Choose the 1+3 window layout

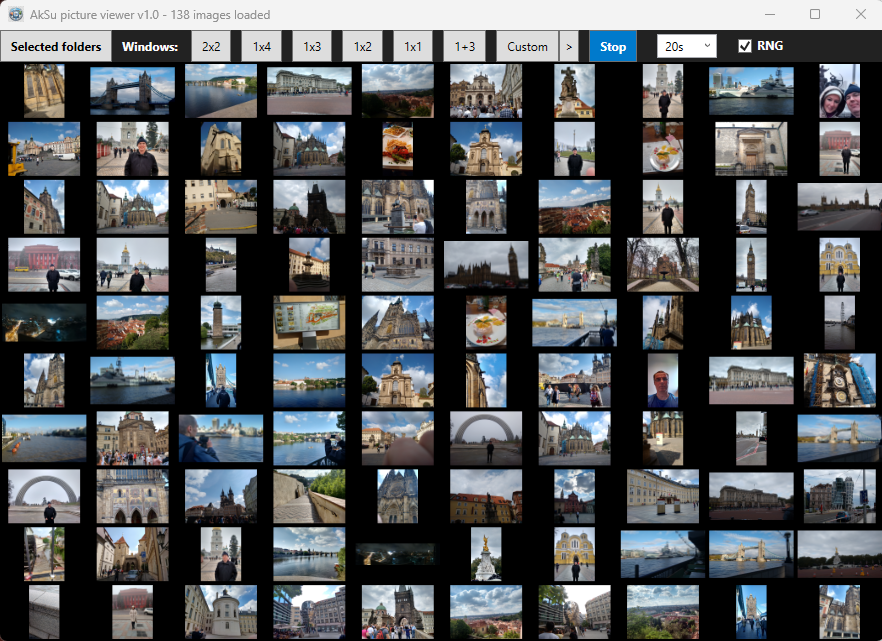[465, 46]
